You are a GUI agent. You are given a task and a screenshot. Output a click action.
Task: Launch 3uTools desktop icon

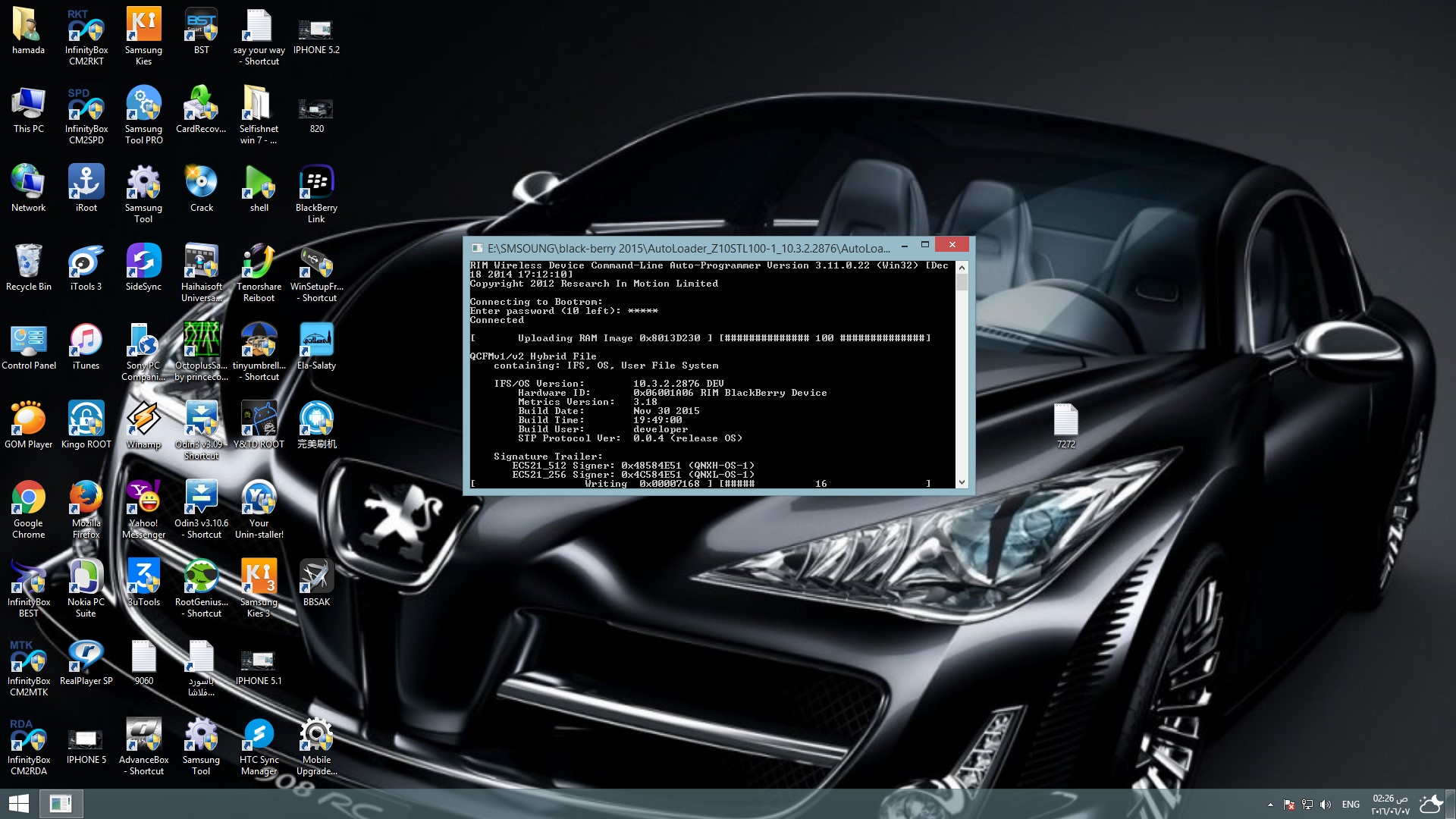tap(143, 584)
